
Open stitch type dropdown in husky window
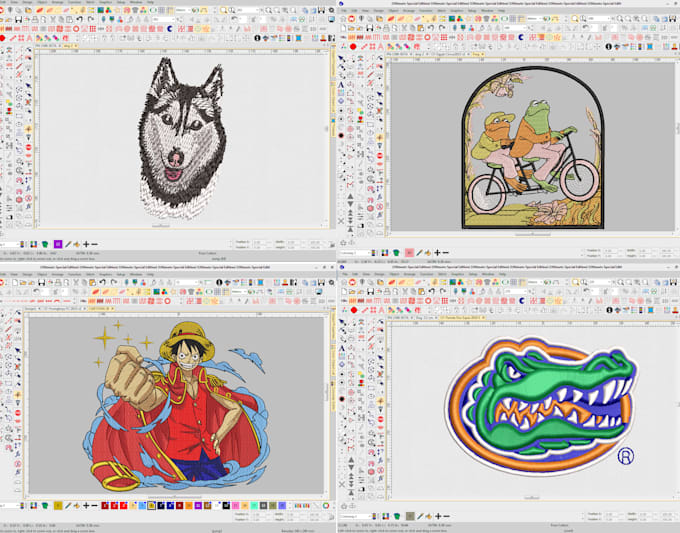[183, 10]
